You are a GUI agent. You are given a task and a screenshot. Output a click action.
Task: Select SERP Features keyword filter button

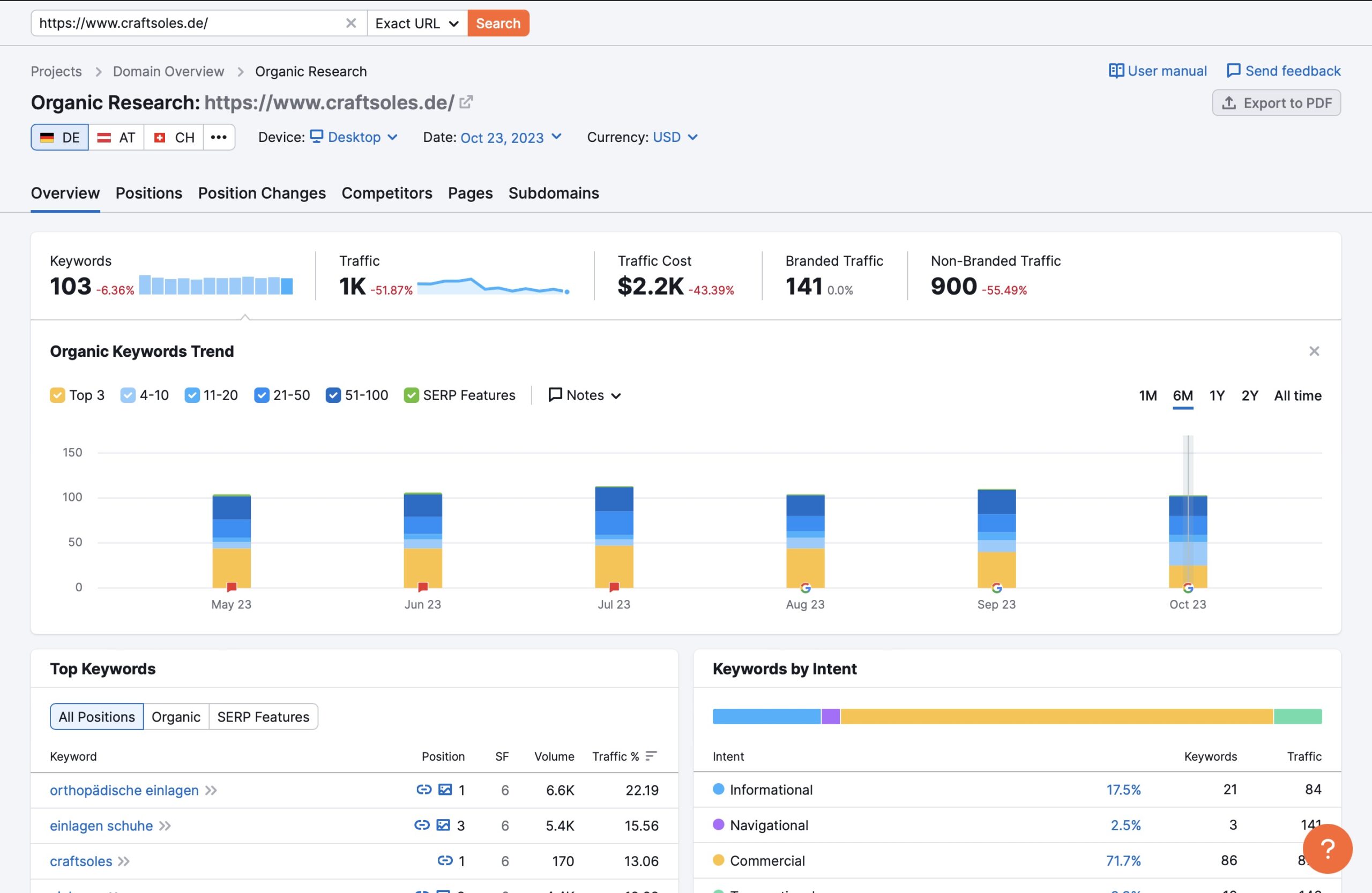(x=264, y=716)
